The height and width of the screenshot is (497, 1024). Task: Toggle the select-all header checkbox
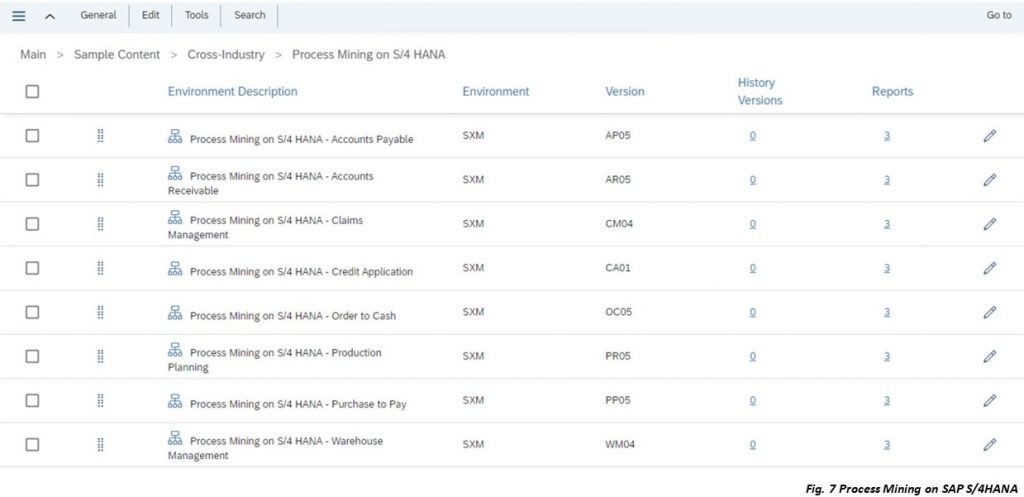point(32,91)
